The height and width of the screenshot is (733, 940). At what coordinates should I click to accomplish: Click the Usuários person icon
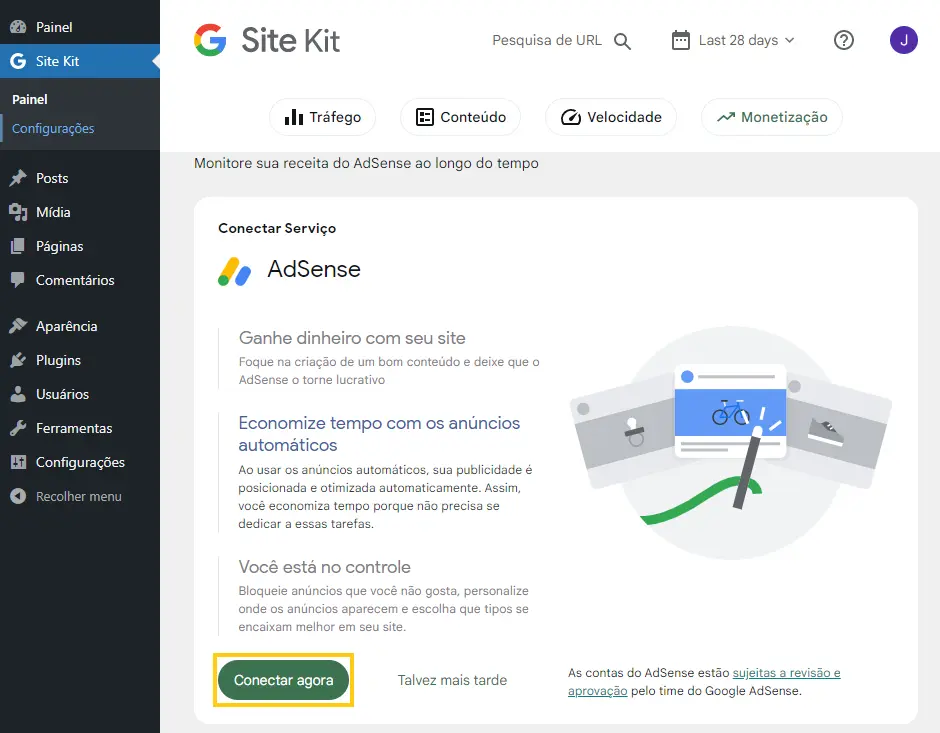[x=18, y=394]
